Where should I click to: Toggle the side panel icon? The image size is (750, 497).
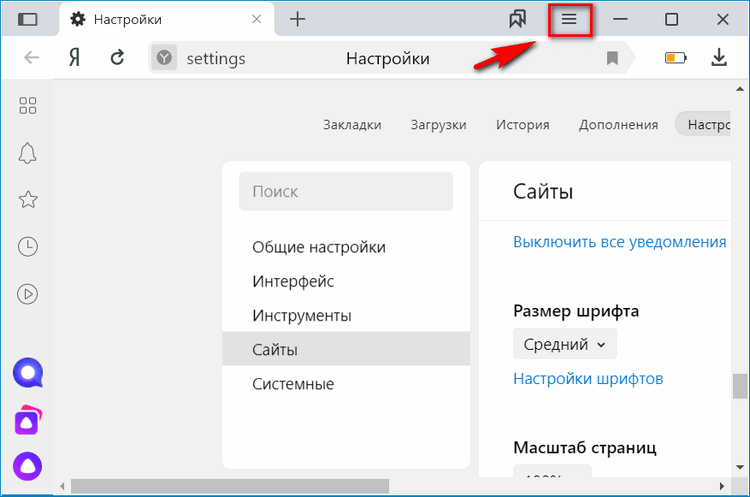[x=28, y=19]
